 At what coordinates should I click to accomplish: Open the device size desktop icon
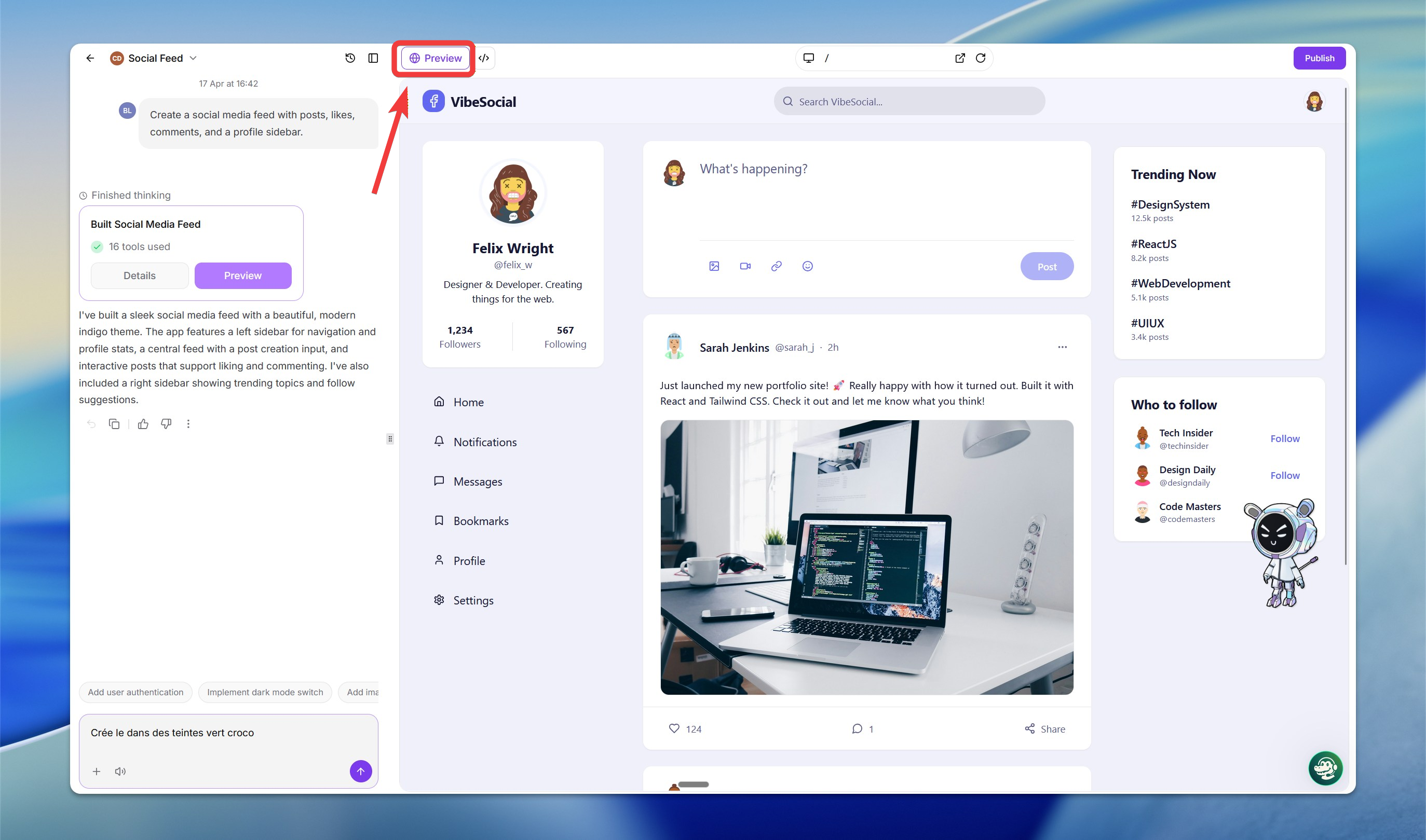(809, 58)
